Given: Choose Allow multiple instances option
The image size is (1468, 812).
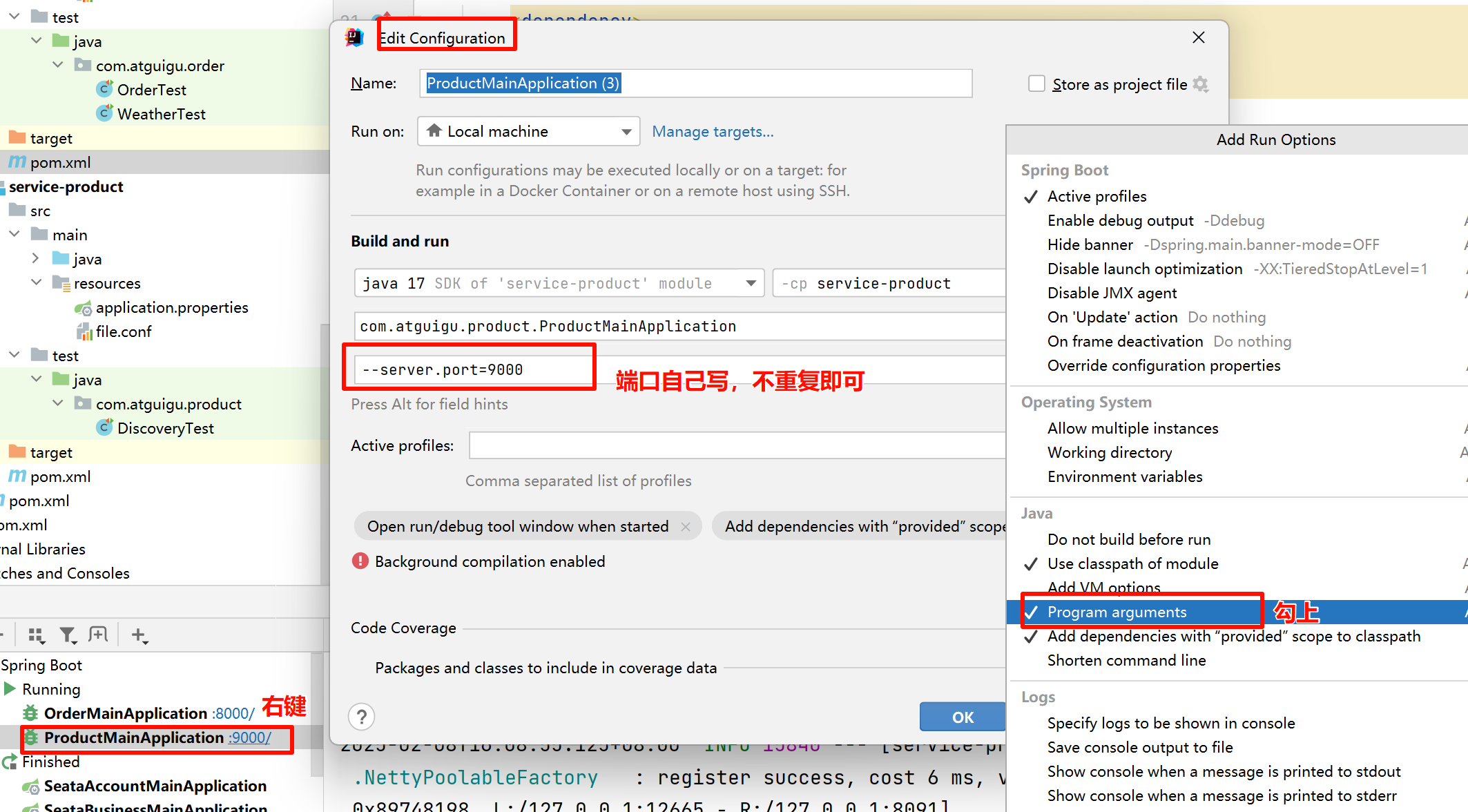Looking at the screenshot, I should [1132, 429].
